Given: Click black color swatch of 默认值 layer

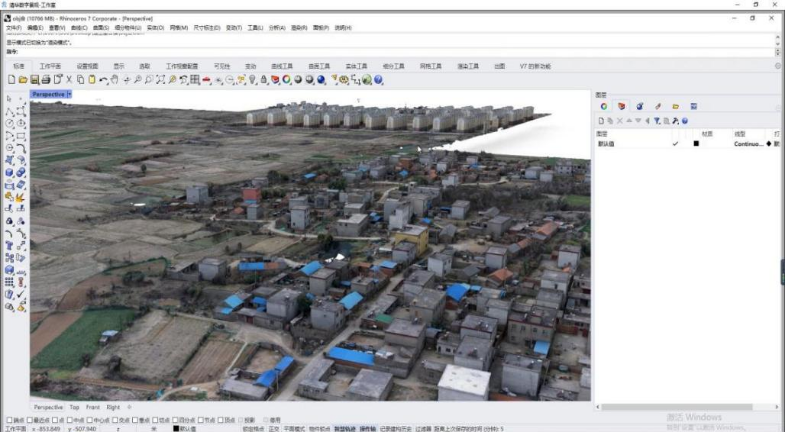Looking at the screenshot, I should click(696, 144).
